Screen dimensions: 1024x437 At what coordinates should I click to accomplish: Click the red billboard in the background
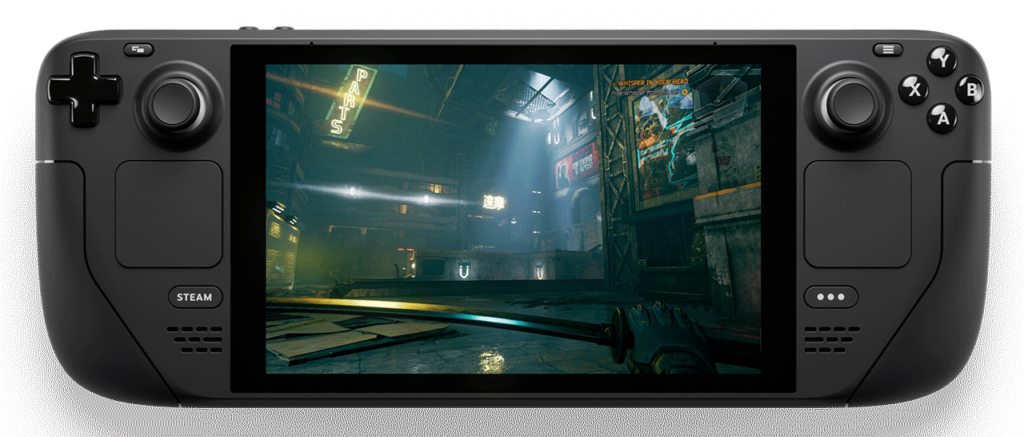(576, 165)
